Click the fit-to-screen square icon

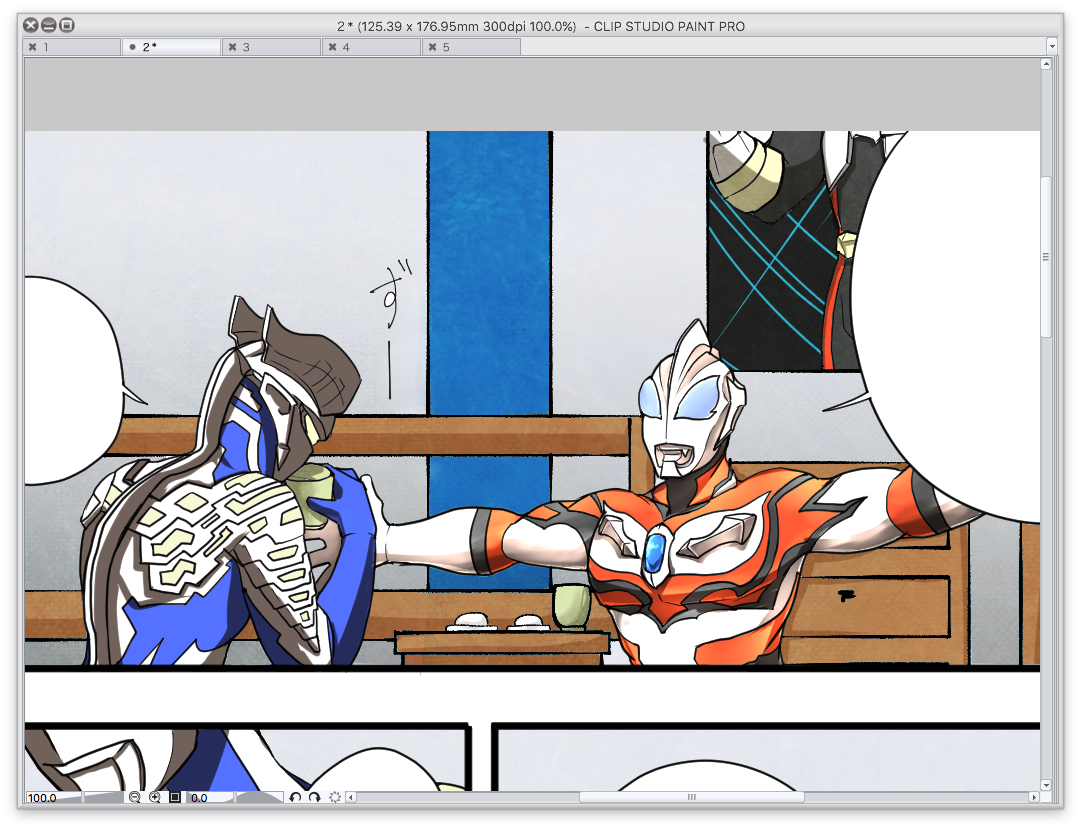[x=175, y=798]
